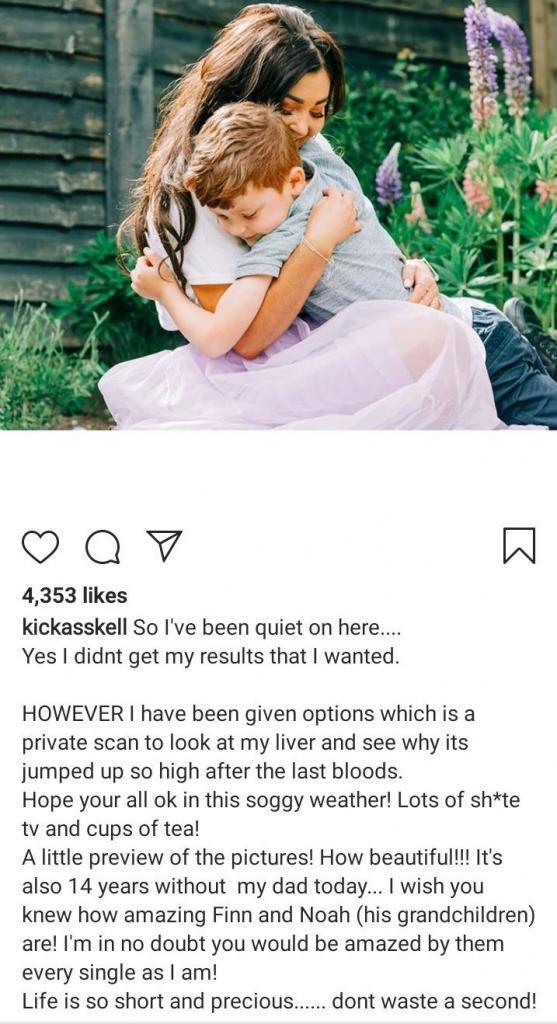Click the blank white area below the photo
The height and width of the screenshot is (1024, 557).
coord(278,477)
